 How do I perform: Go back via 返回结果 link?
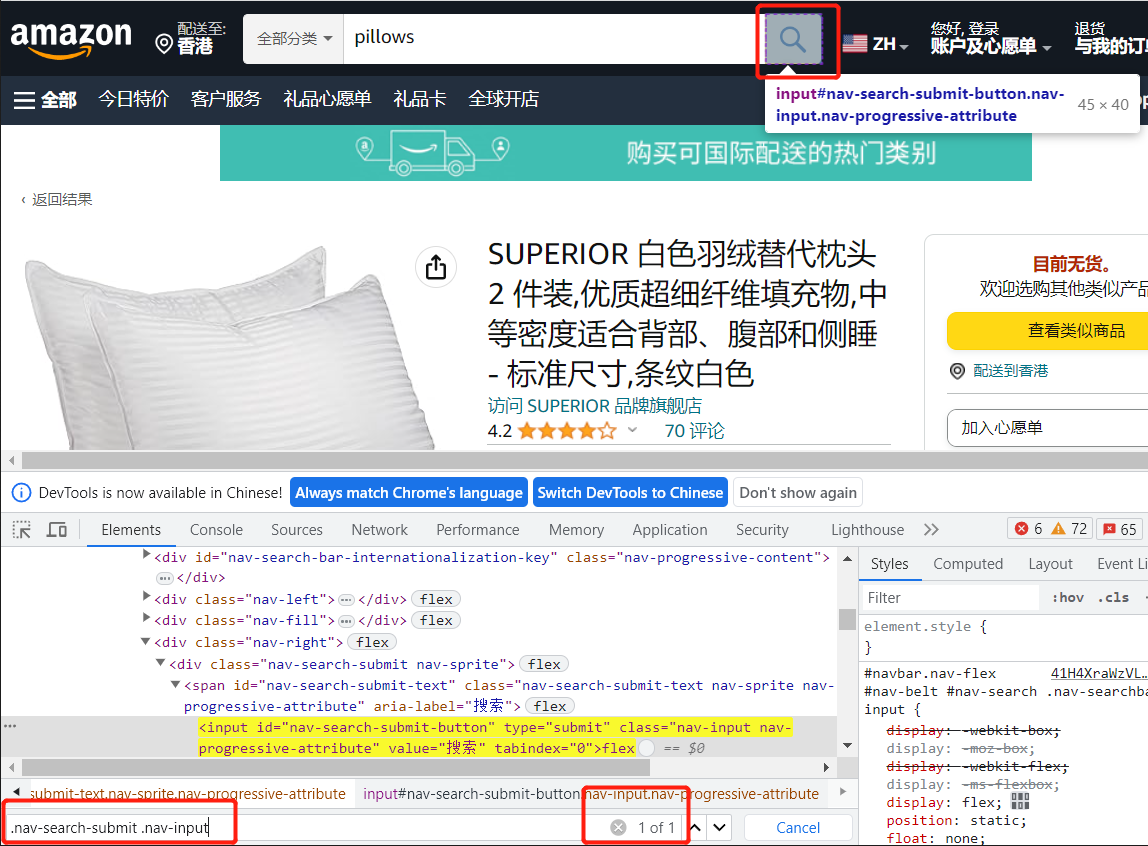57,200
